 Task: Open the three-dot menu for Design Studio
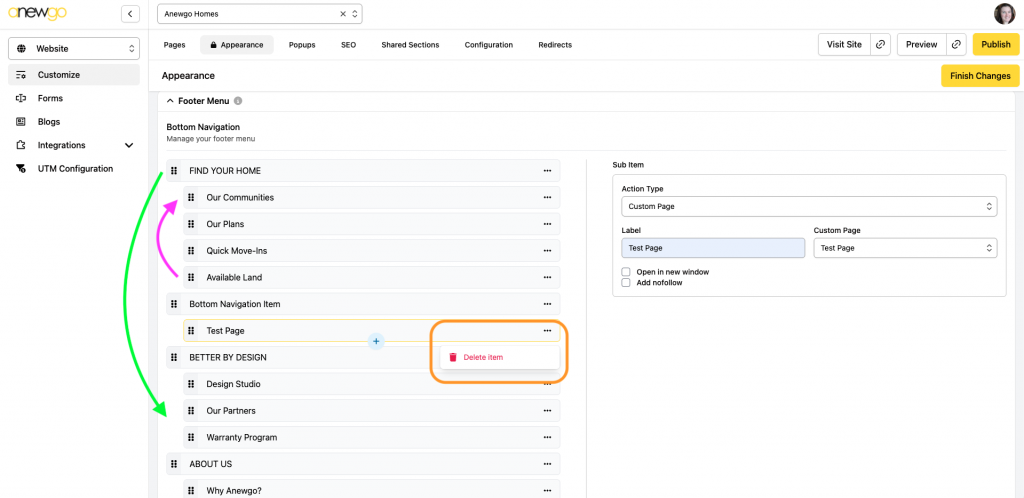click(547, 384)
